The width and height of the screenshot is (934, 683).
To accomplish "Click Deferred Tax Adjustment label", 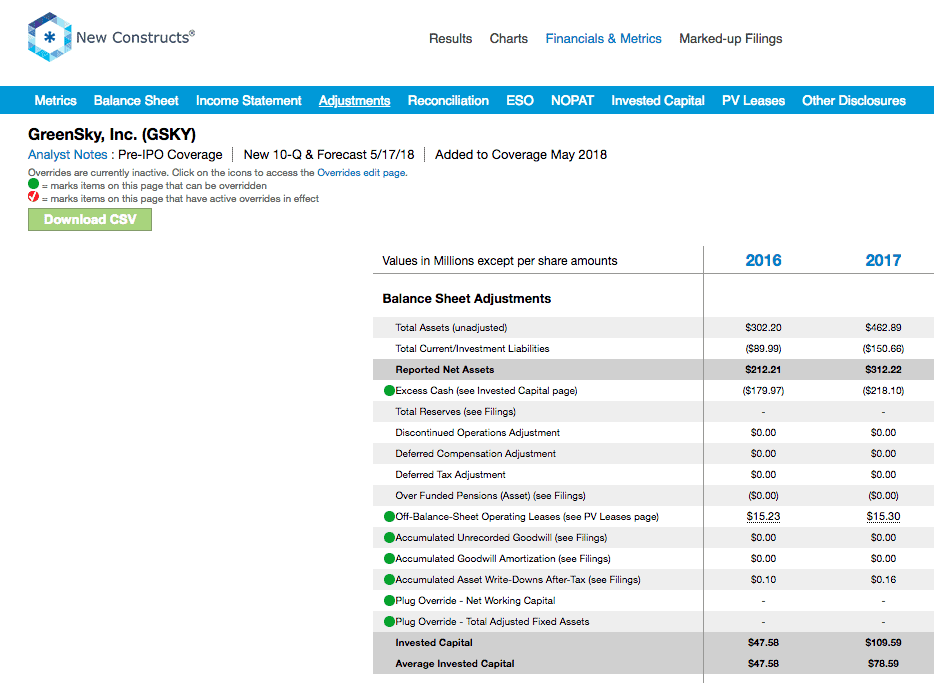I will click(450, 475).
